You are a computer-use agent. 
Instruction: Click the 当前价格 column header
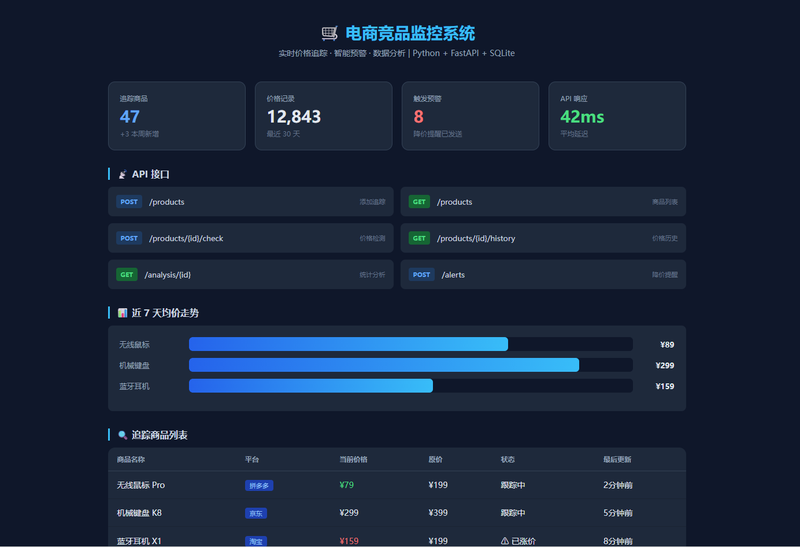click(x=354, y=459)
